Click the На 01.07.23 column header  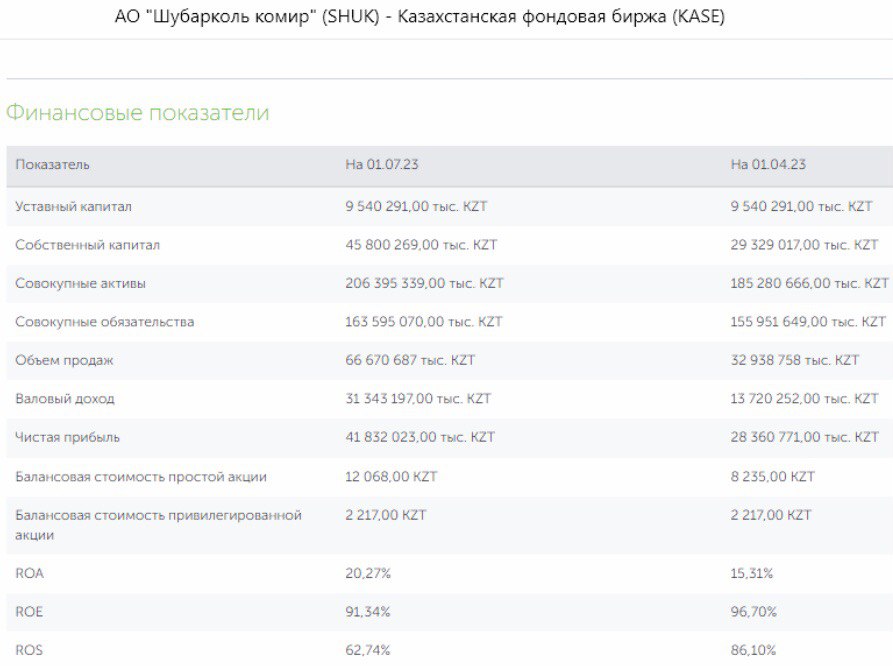point(382,165)
